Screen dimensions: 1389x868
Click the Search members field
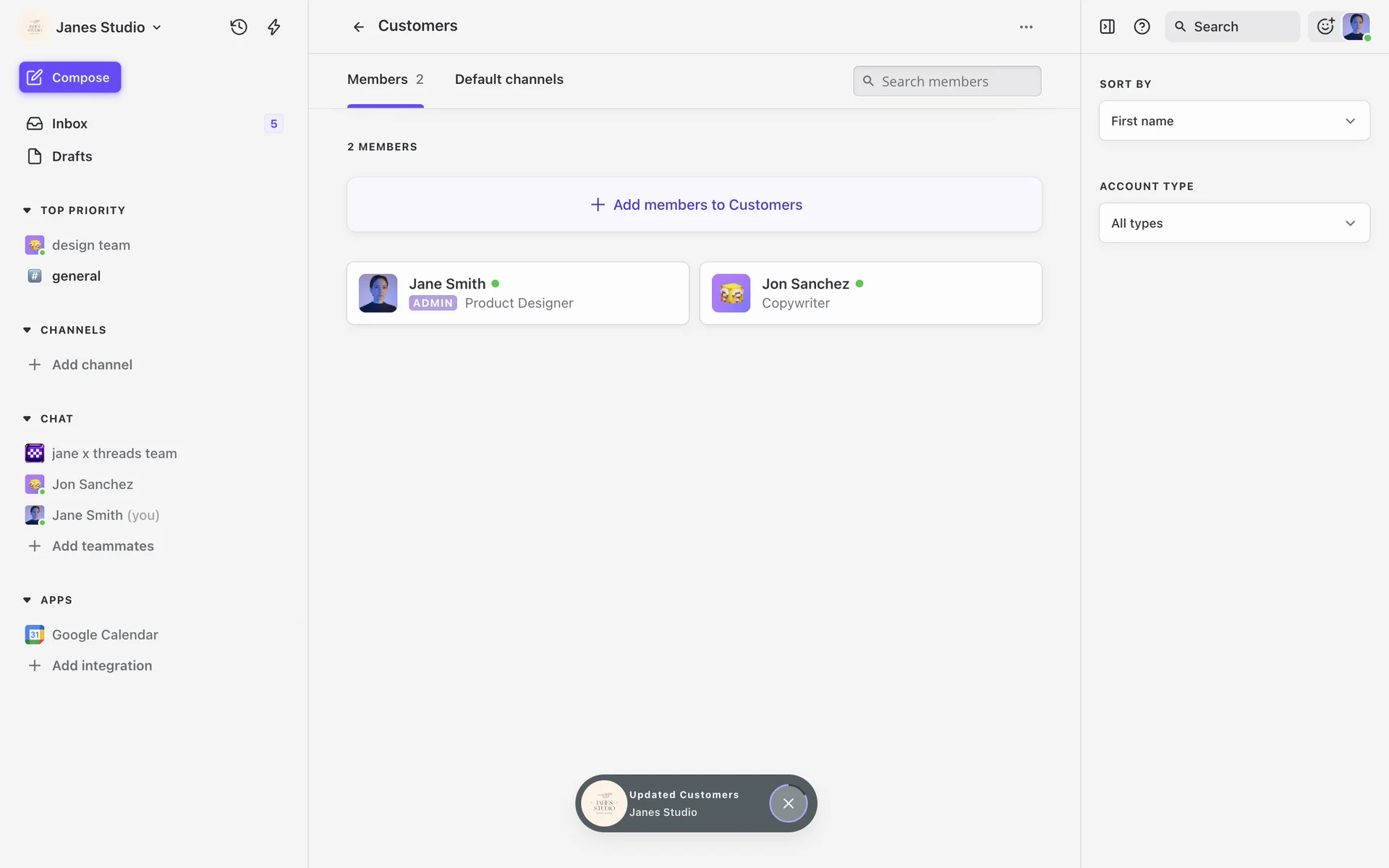pyautogui.click(x=948, y=81)
